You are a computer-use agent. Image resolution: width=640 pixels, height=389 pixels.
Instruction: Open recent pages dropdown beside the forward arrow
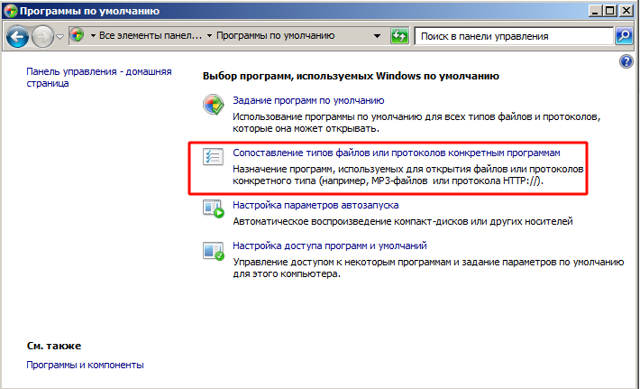[60, 37]
